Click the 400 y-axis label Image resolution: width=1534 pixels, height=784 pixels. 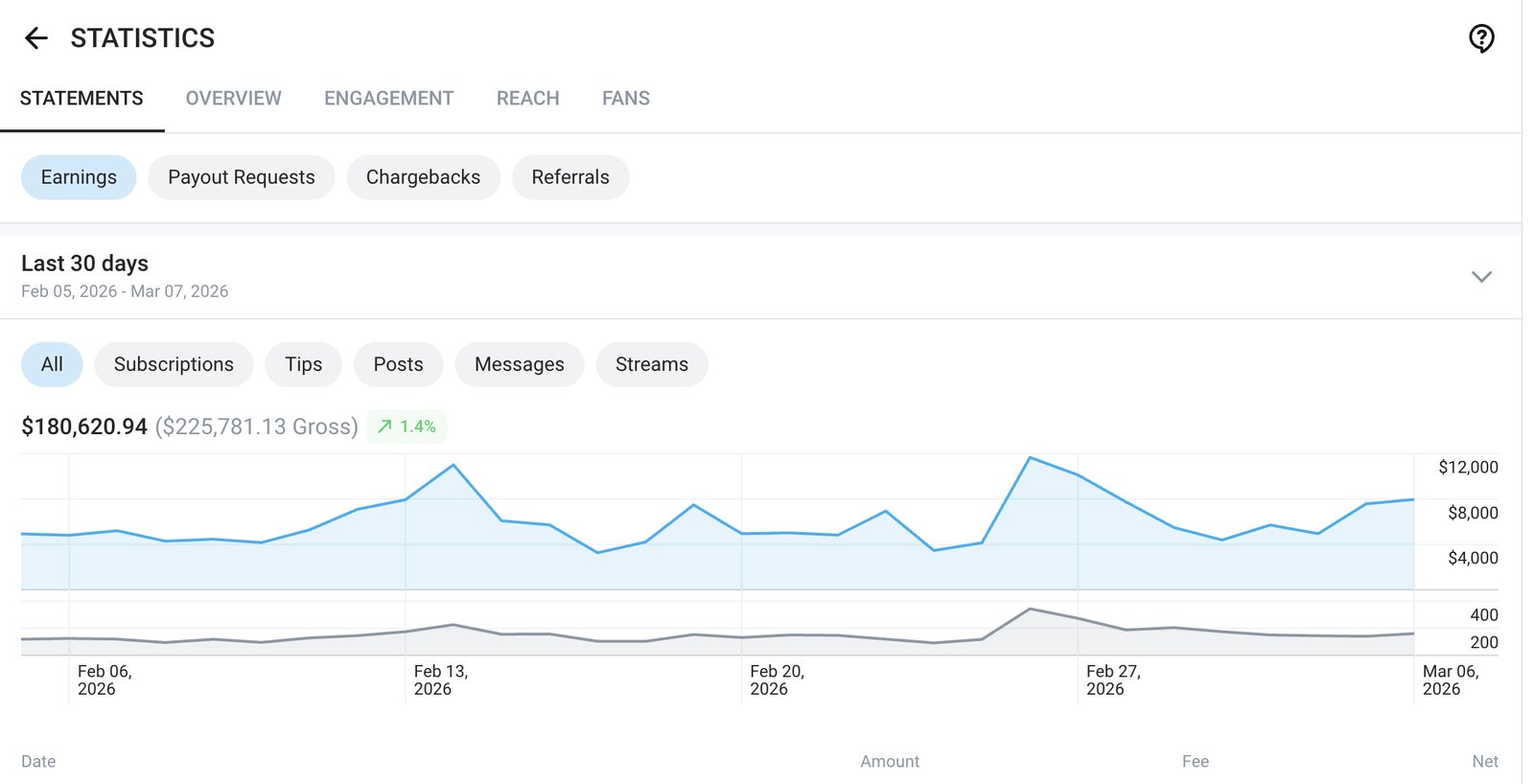[x=1483, y=615]
